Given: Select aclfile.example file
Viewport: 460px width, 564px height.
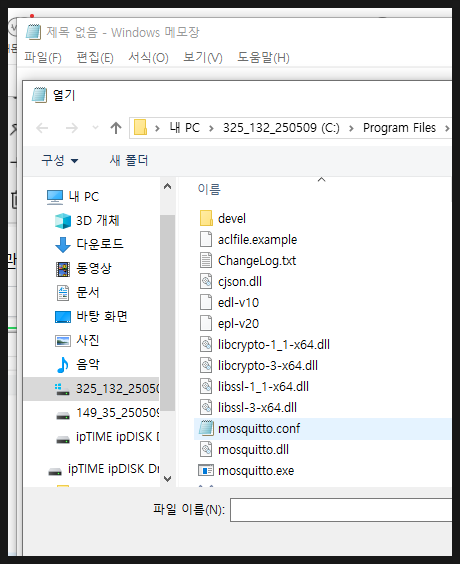Looking at the screenshot, I should click(258, 240).
